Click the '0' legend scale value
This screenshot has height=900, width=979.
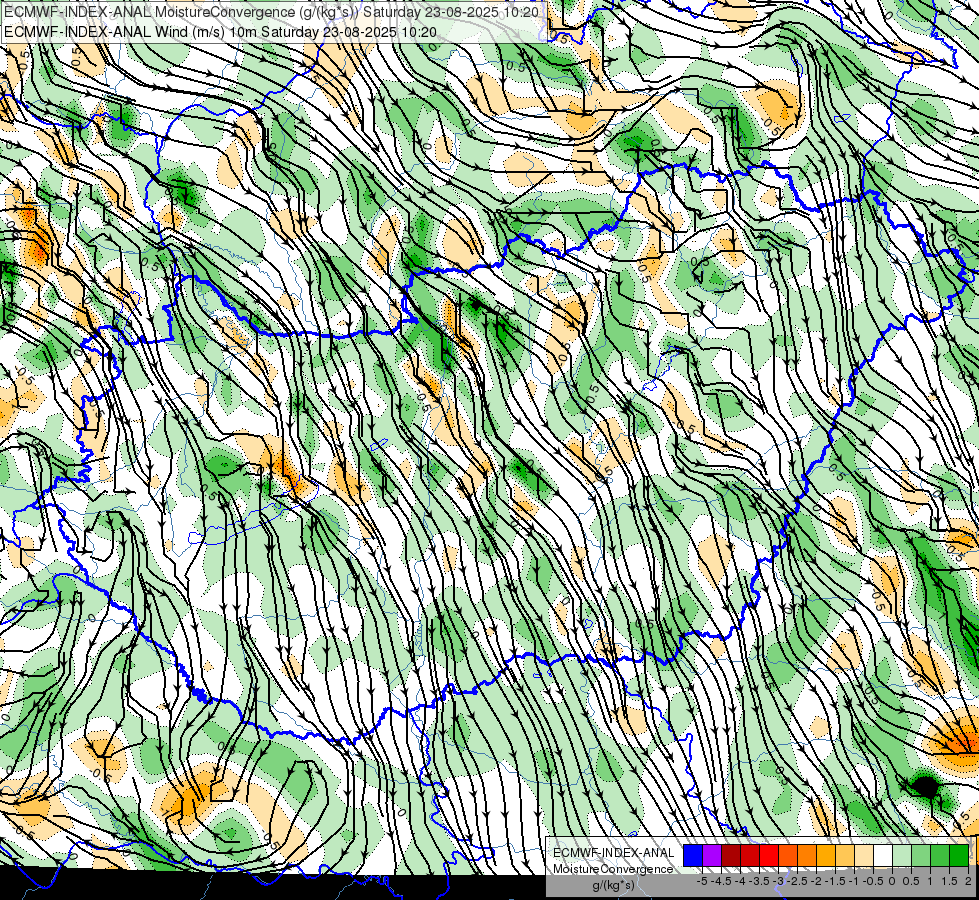coord(892,881)
